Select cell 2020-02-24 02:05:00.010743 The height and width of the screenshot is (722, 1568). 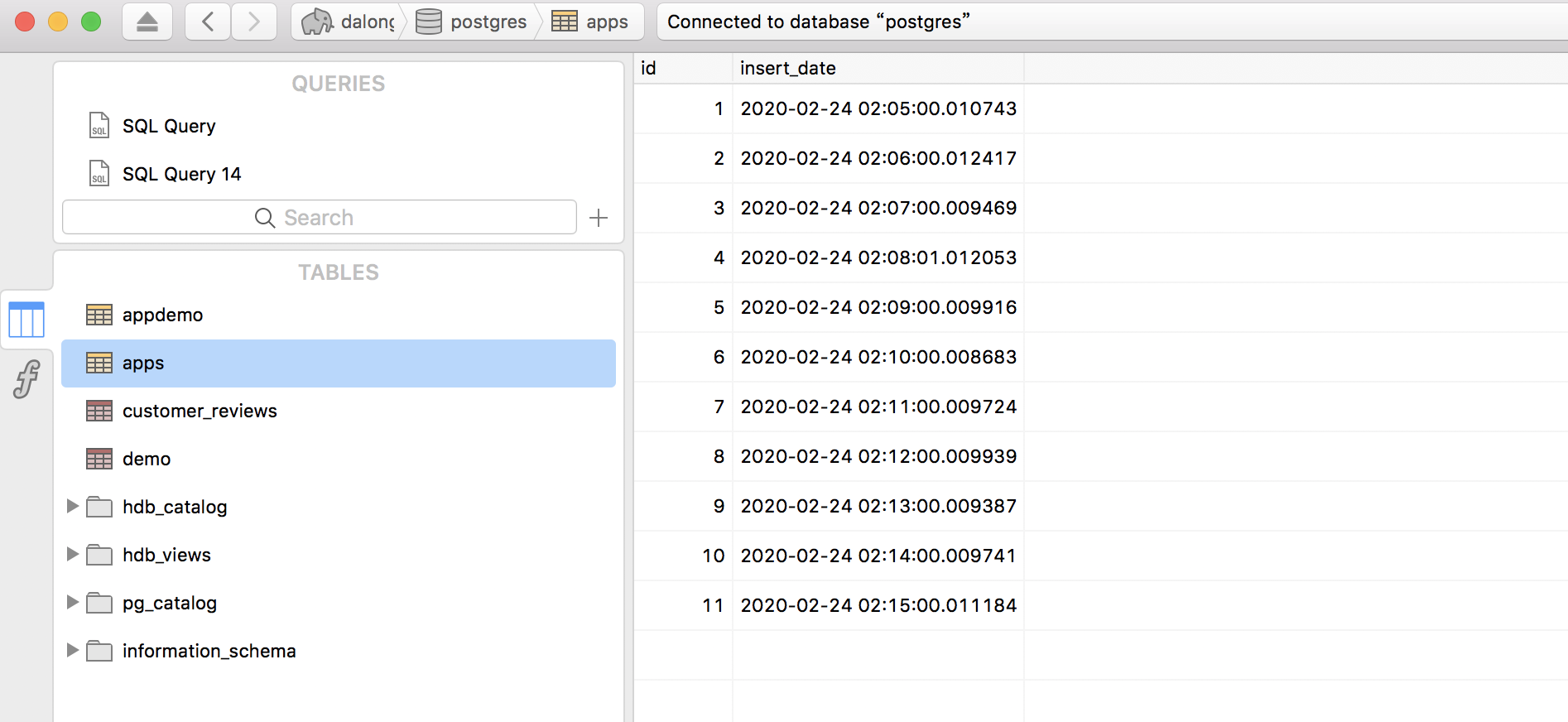(878, 108)
